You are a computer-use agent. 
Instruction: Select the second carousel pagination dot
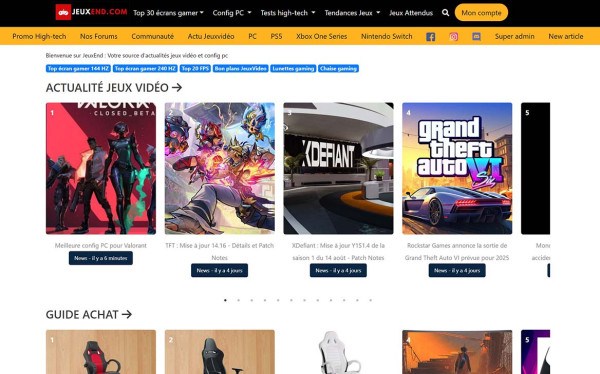238,300
